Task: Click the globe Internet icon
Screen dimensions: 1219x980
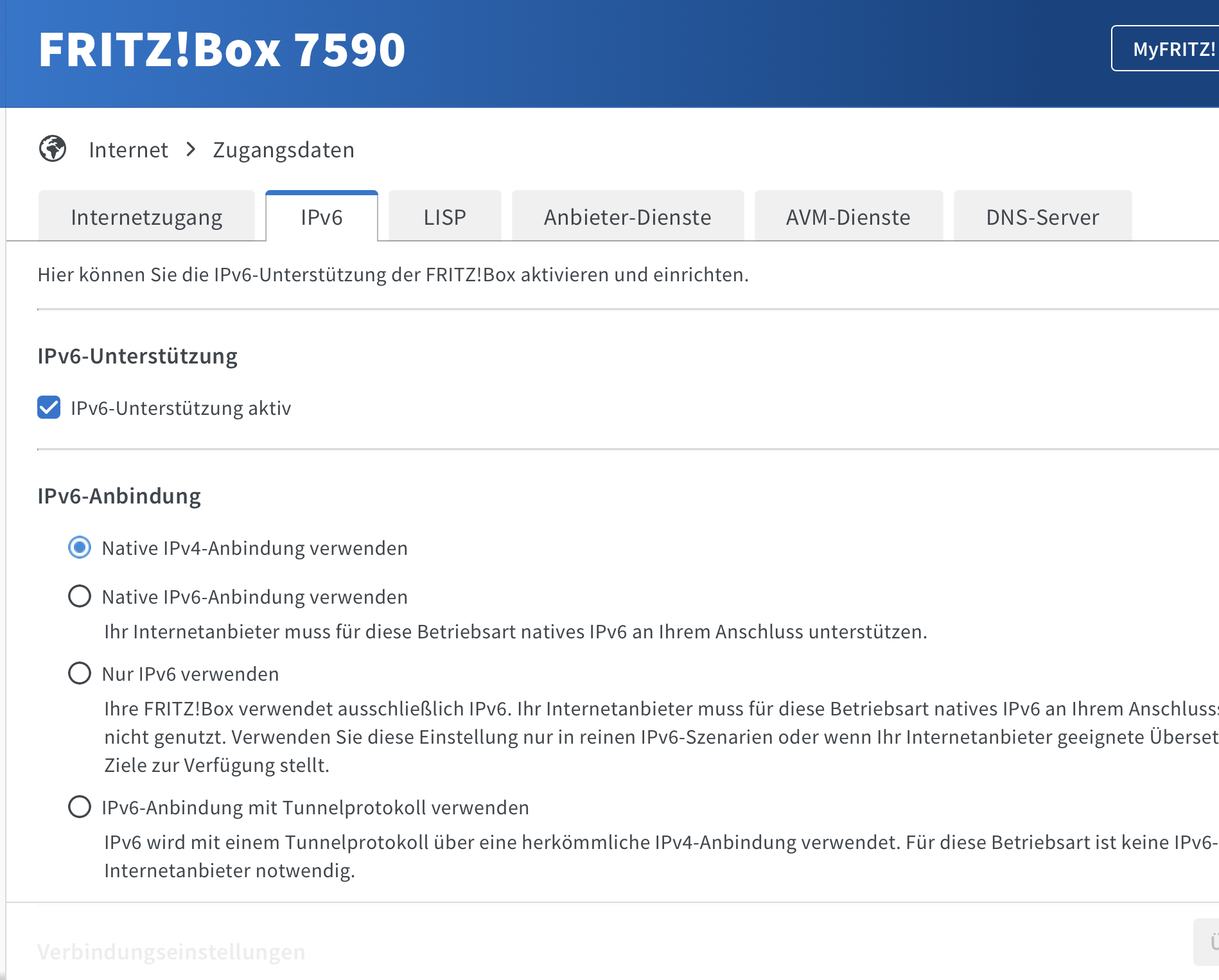Action: click(53, 149)
